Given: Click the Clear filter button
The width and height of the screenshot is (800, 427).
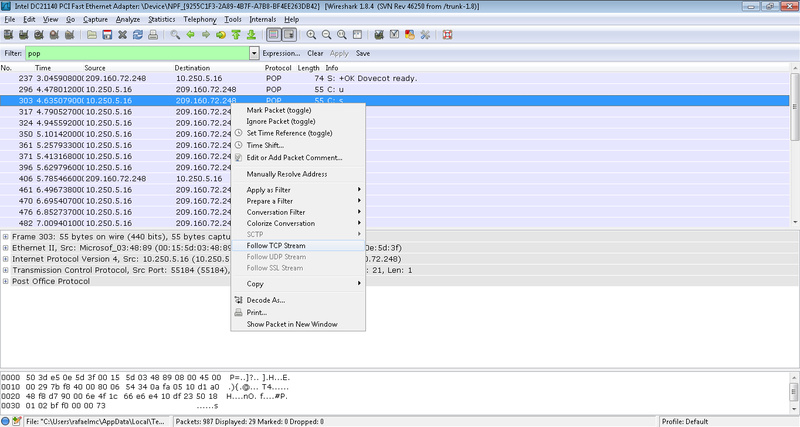Looking at the screenshot, I should pyautogui.click(x=315, y=53).
